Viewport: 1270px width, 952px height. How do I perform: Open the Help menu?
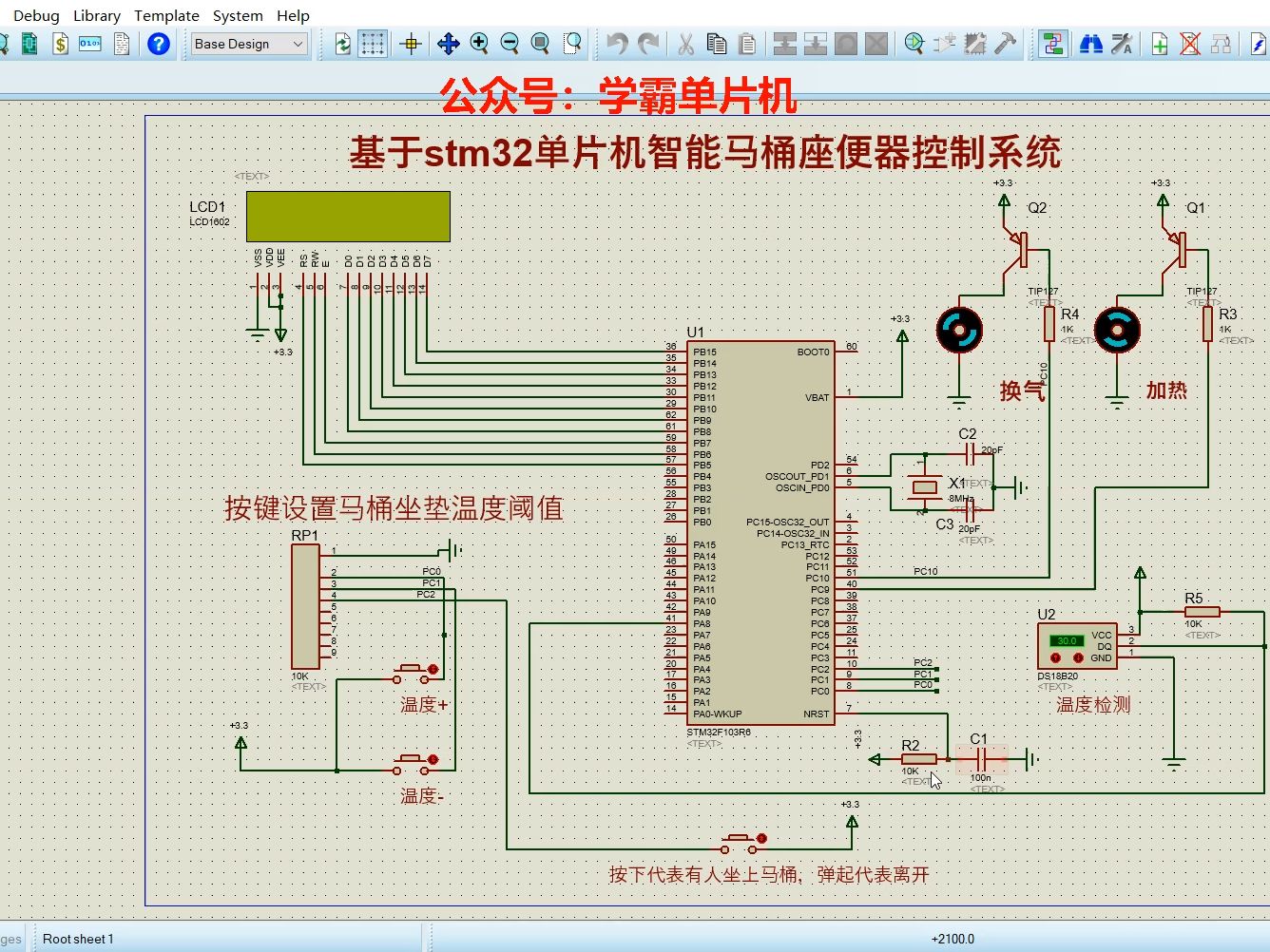(293, 15)
